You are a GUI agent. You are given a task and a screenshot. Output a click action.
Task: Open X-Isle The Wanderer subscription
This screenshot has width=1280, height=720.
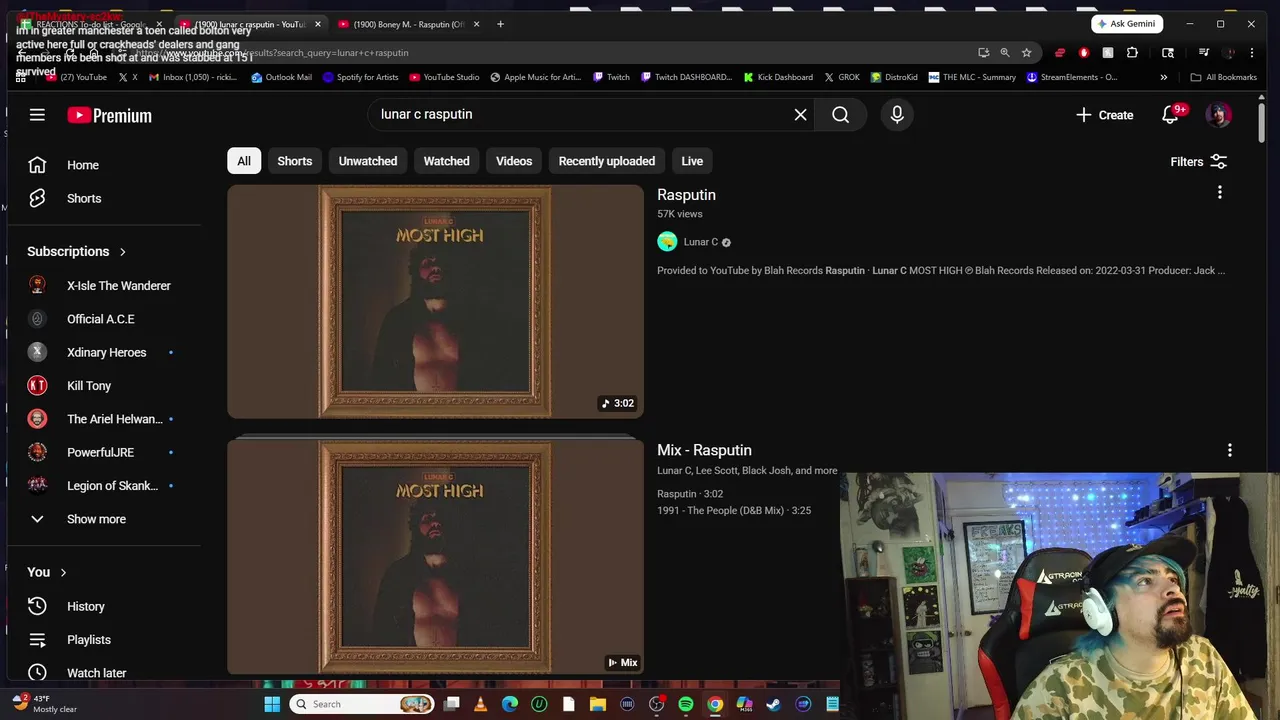pyautogui.click(x=119, y=286)
